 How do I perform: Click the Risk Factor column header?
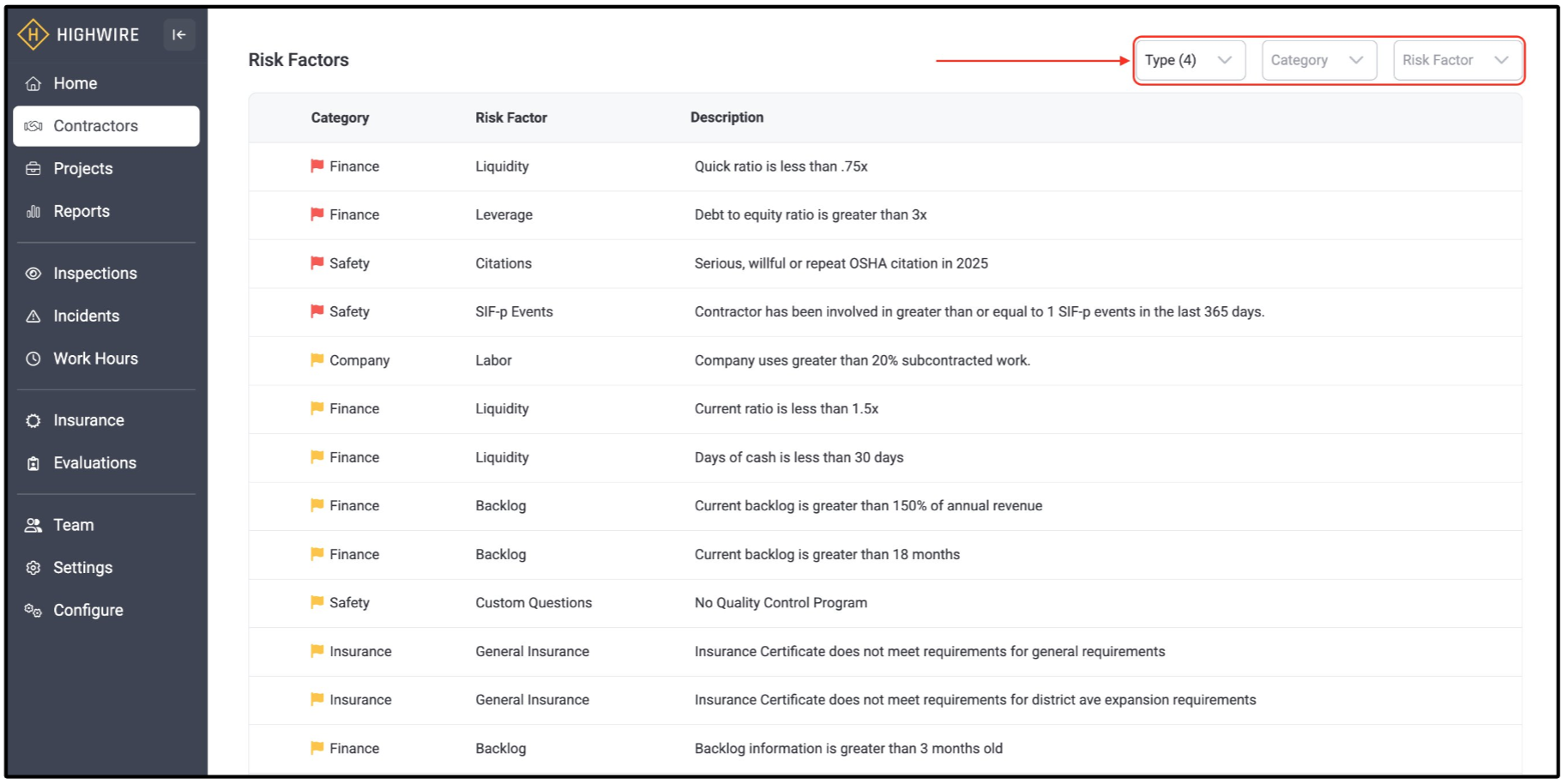511,118
